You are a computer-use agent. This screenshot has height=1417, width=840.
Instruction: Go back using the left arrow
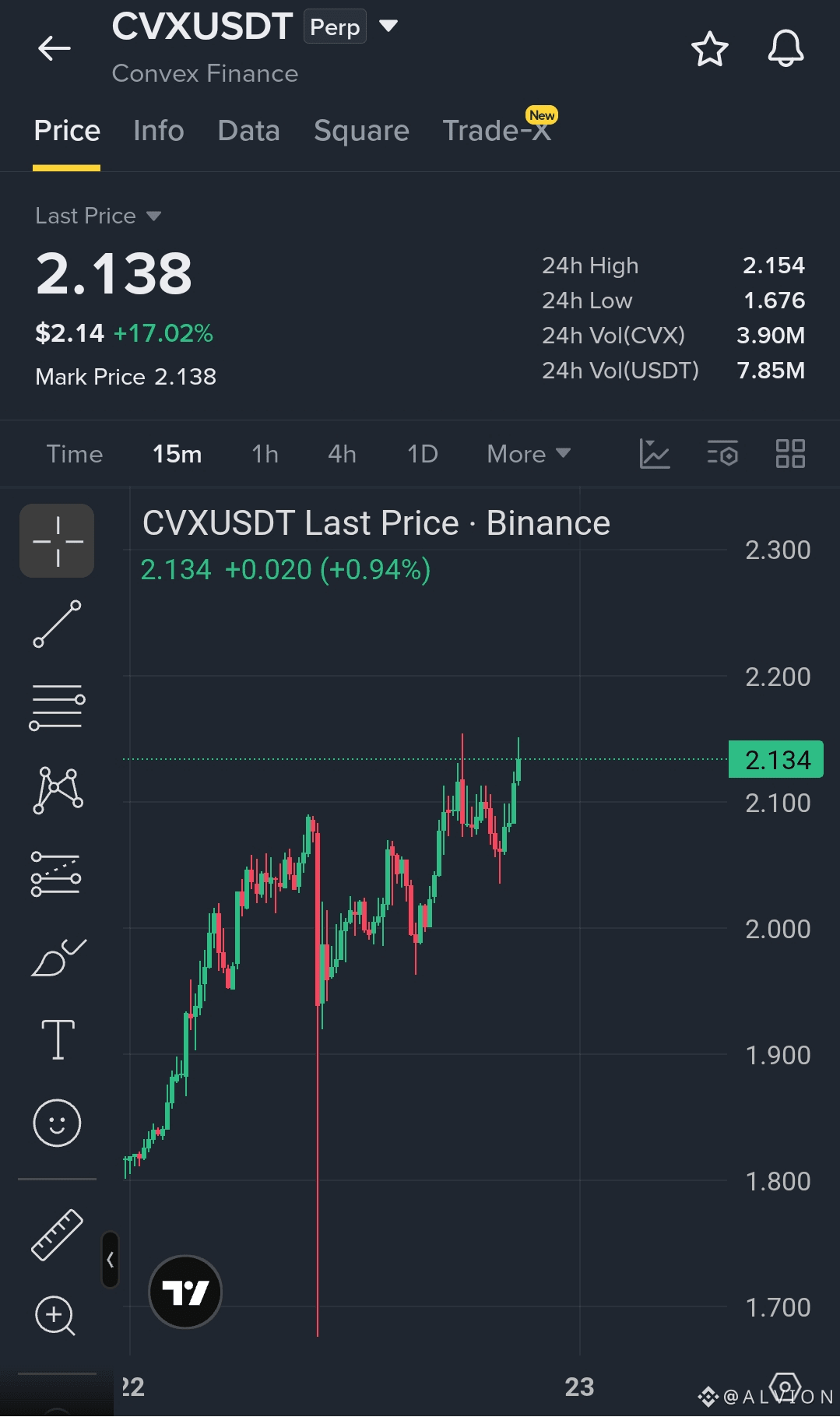(x=54, y=48)
